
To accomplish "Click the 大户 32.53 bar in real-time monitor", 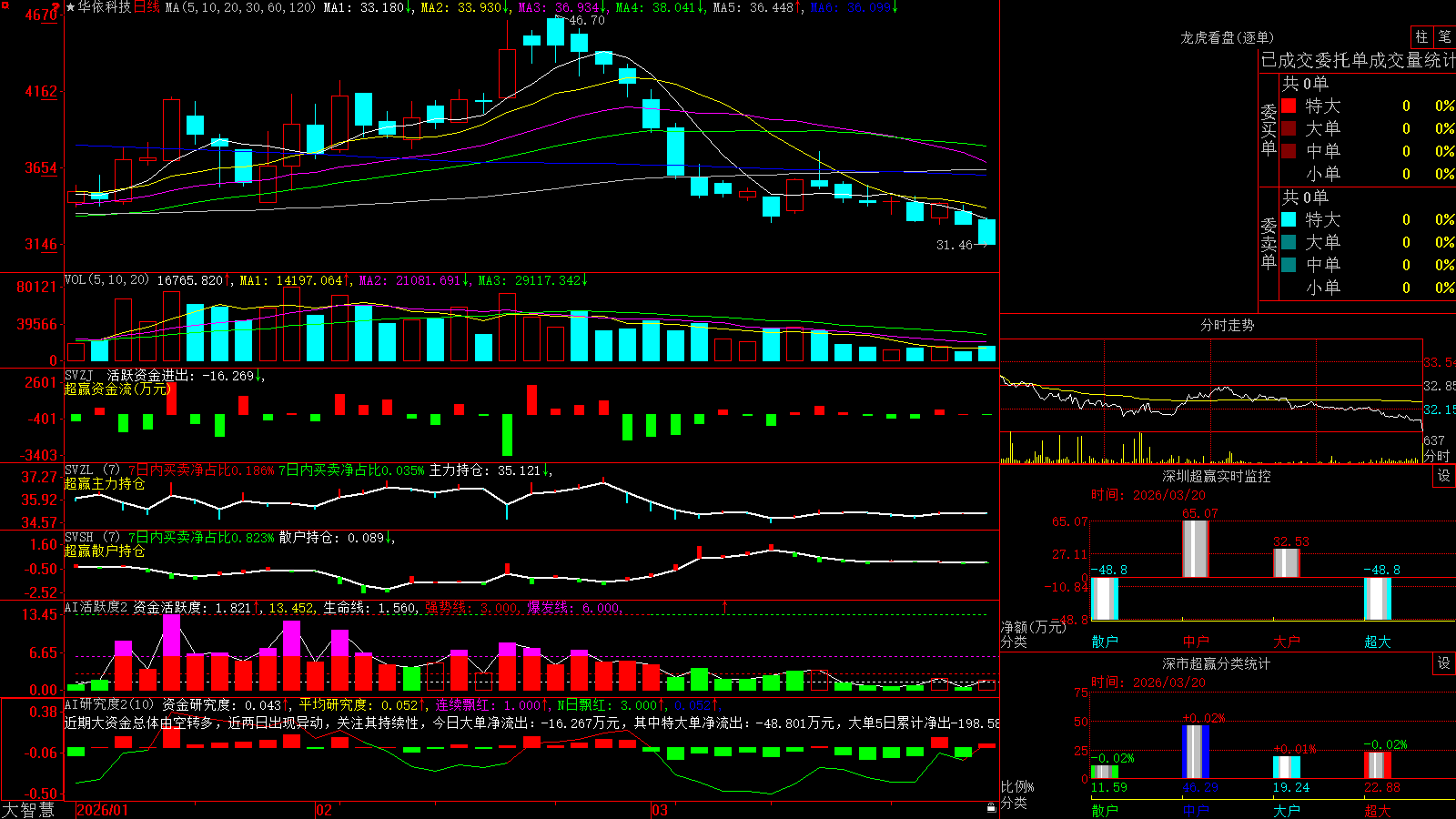I will coord(1287,562).
